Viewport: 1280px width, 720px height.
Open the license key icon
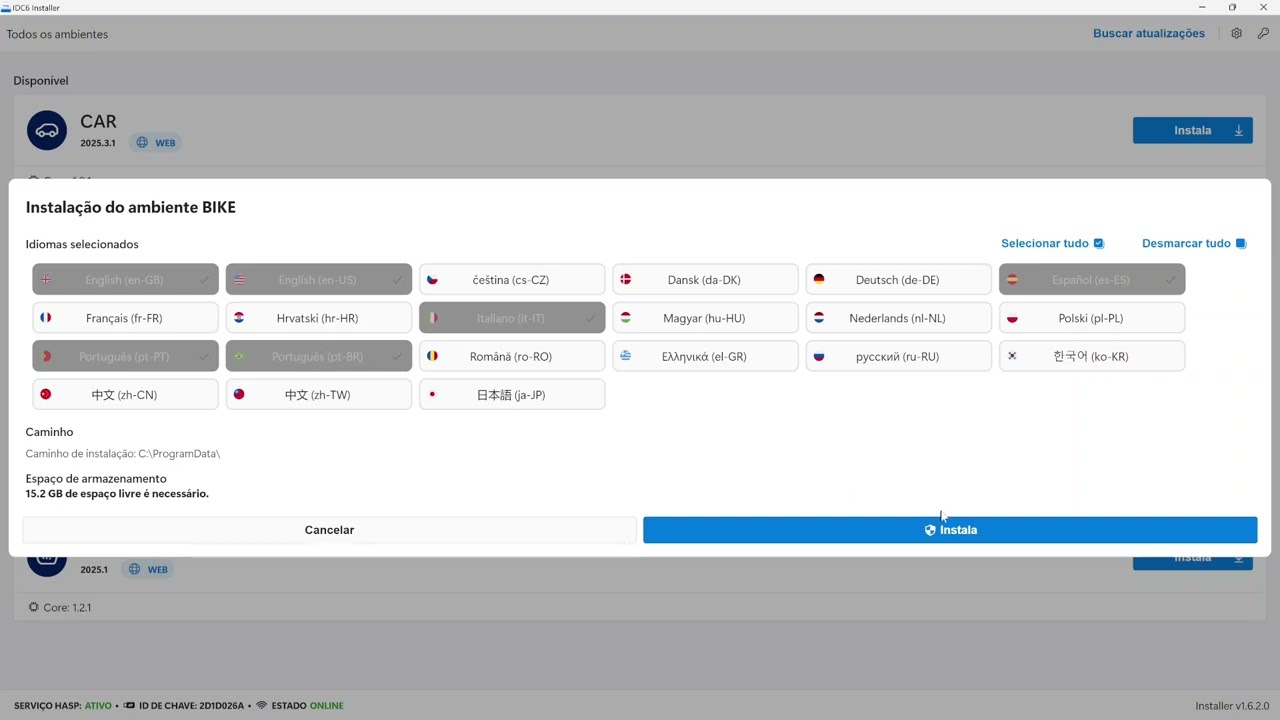1263,33
